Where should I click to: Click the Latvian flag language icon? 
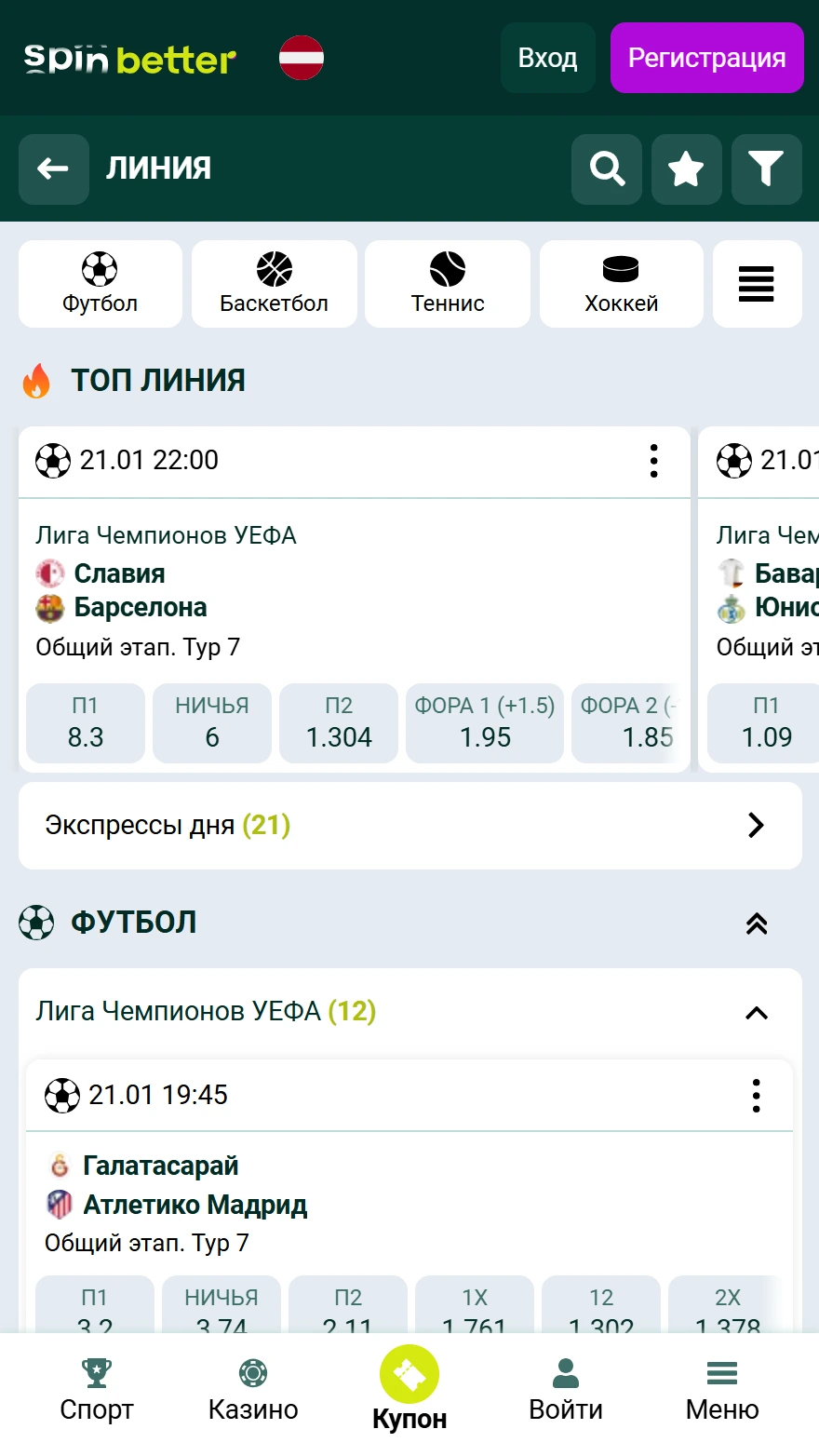(x=302, y=57)
